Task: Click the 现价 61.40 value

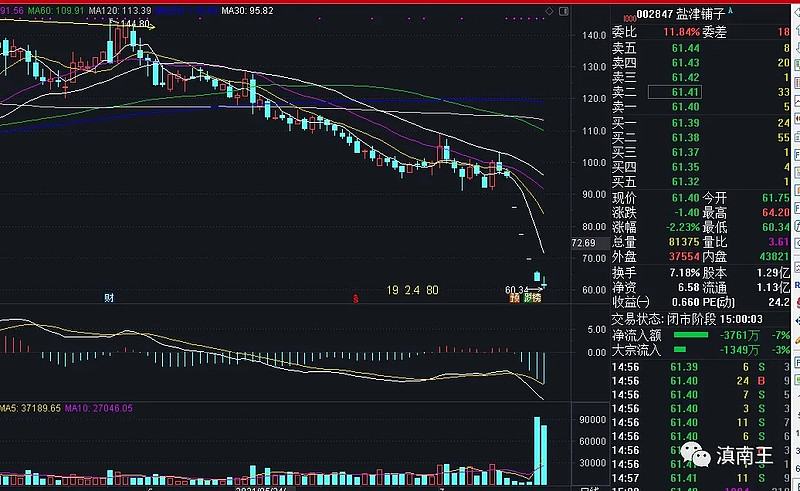Action: pos(685,198)
